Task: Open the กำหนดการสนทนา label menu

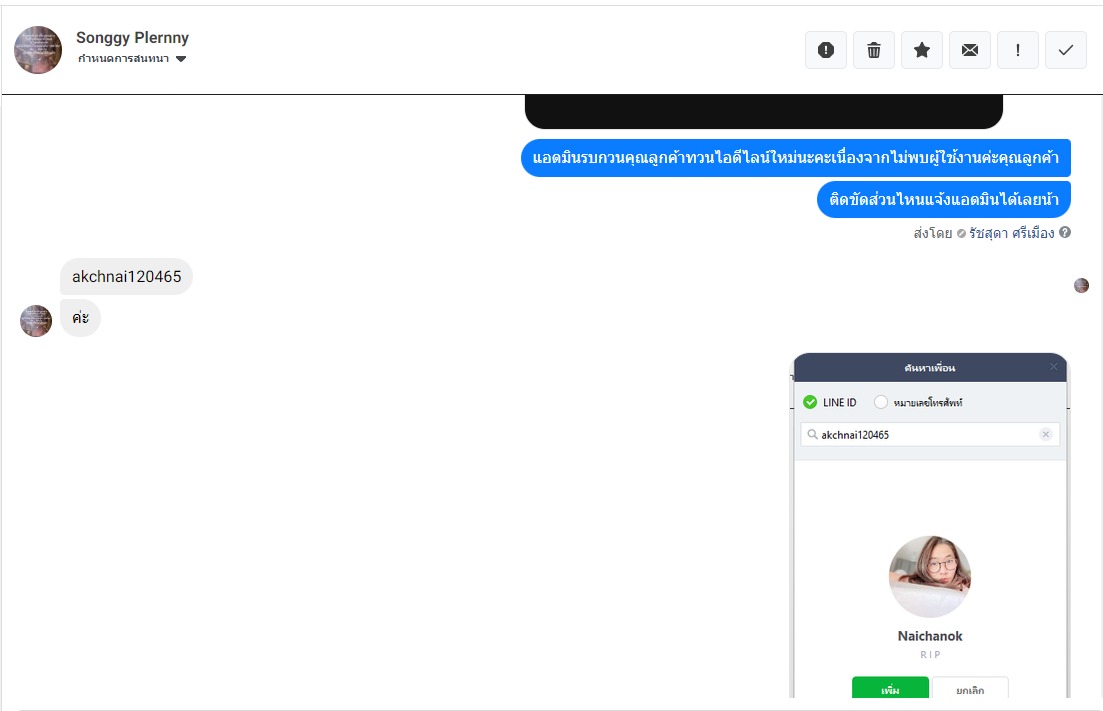Action: tap(124, 58)
